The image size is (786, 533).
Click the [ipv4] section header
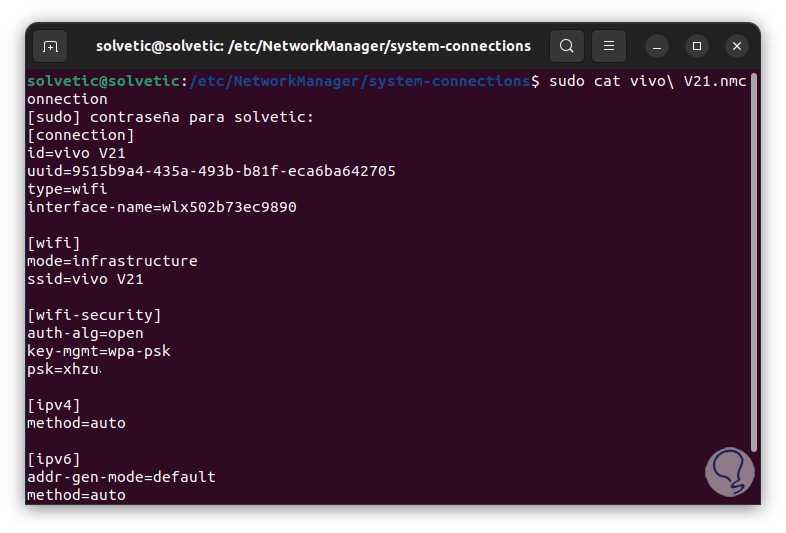pyautogui.click(x=54, y=405)
